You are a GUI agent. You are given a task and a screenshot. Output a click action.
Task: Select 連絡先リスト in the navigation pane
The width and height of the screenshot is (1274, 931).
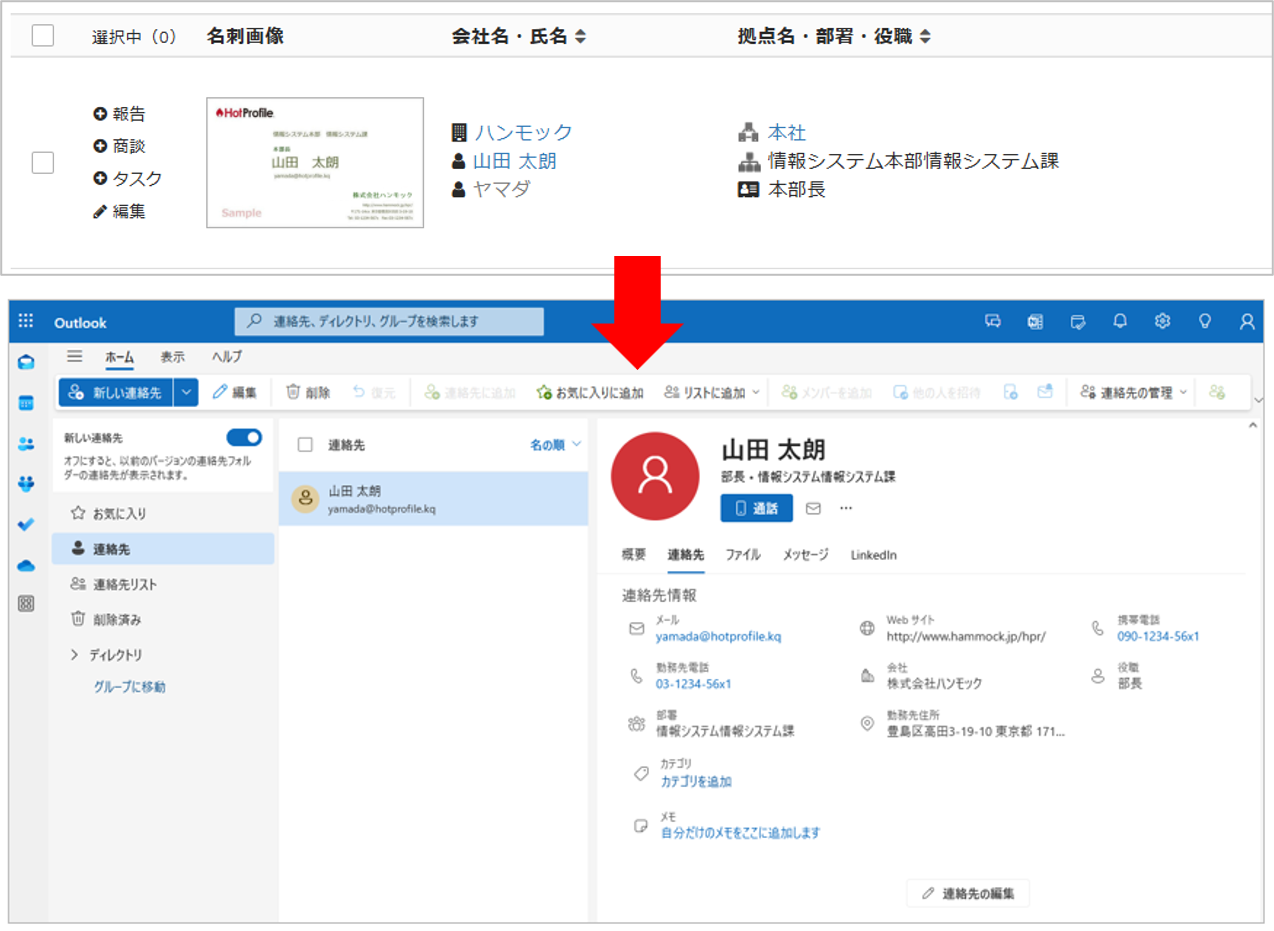point(163,584)
